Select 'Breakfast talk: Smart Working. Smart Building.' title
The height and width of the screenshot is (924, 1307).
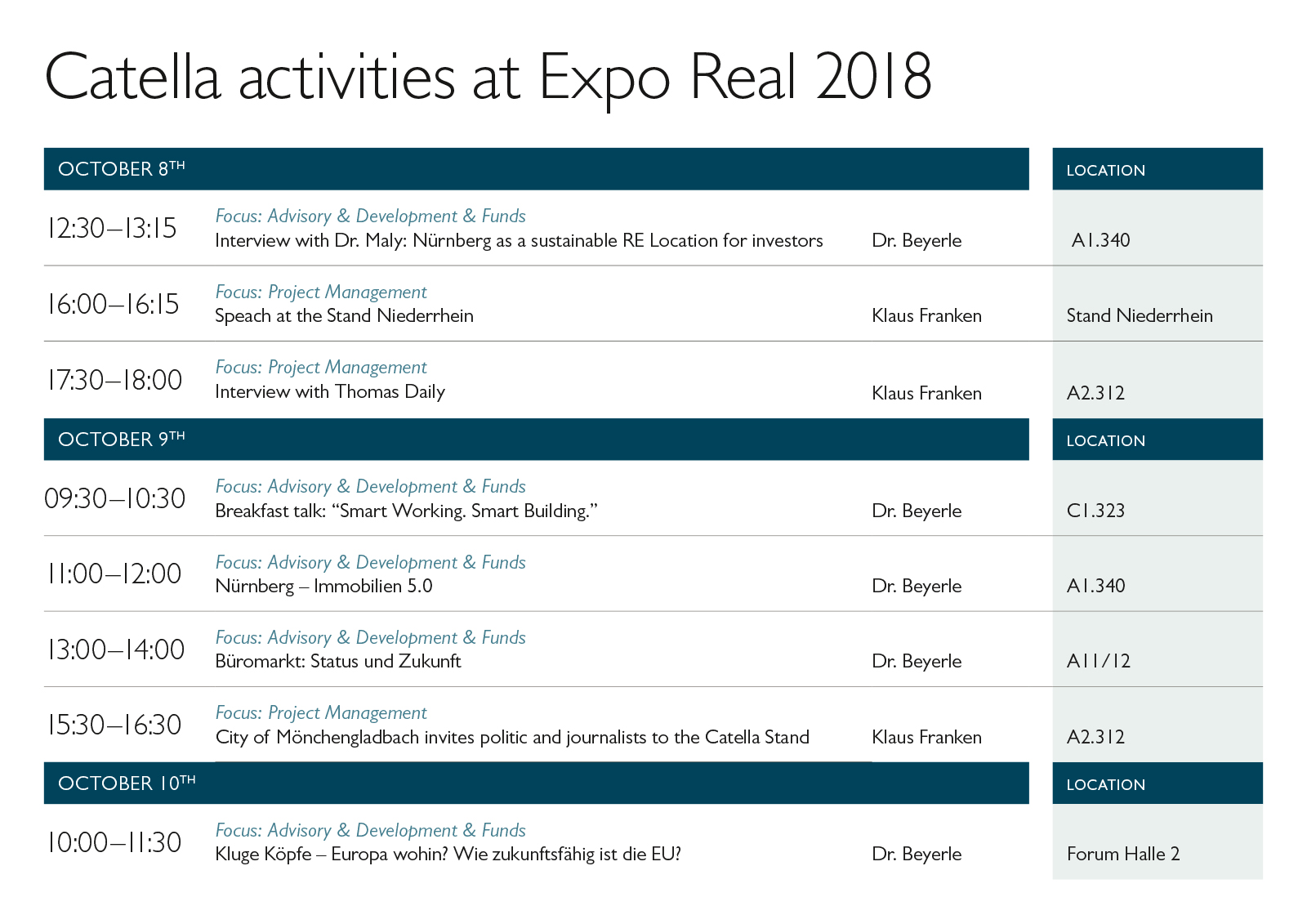click(x=406, y=511)
